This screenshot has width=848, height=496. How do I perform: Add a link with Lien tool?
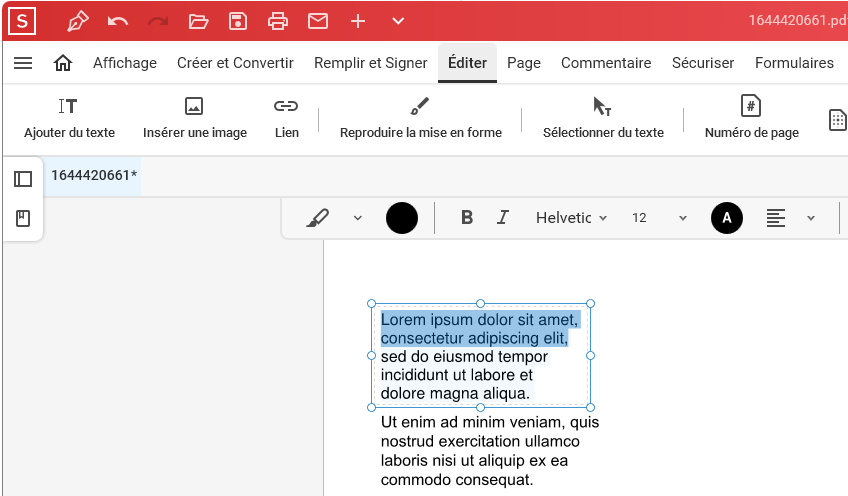[286, 118]
